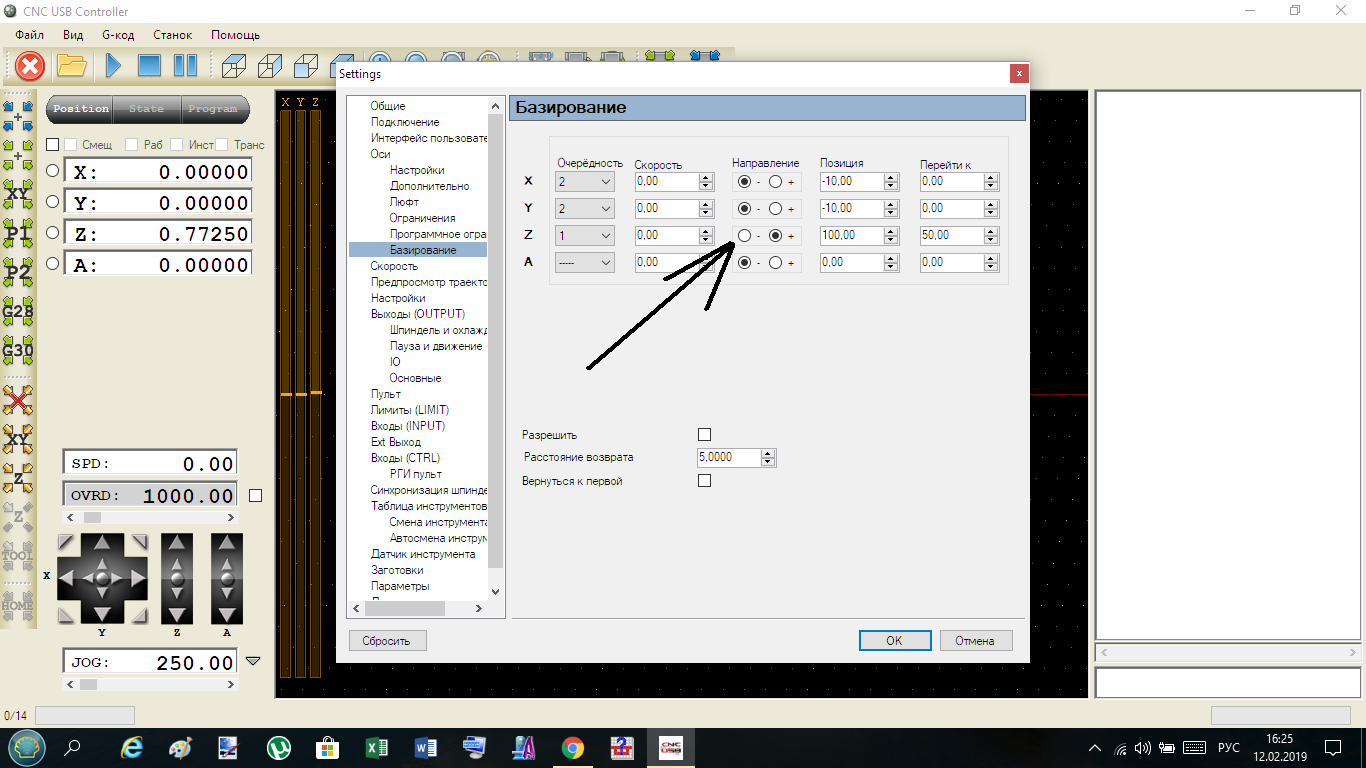
Task: Open Chrome from the taskbar
Action: point(572,748)
